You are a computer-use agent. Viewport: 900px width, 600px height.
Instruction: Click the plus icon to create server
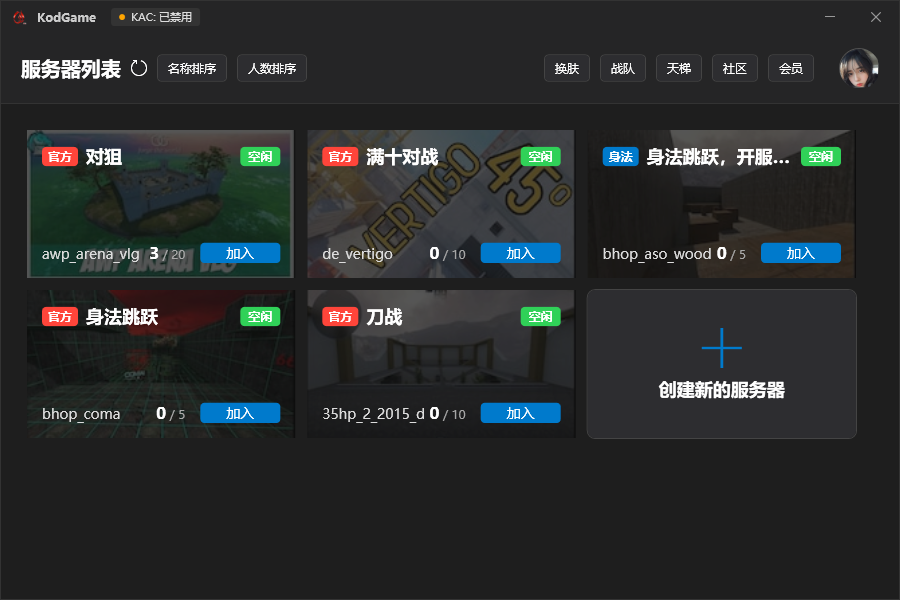(721, 347)
